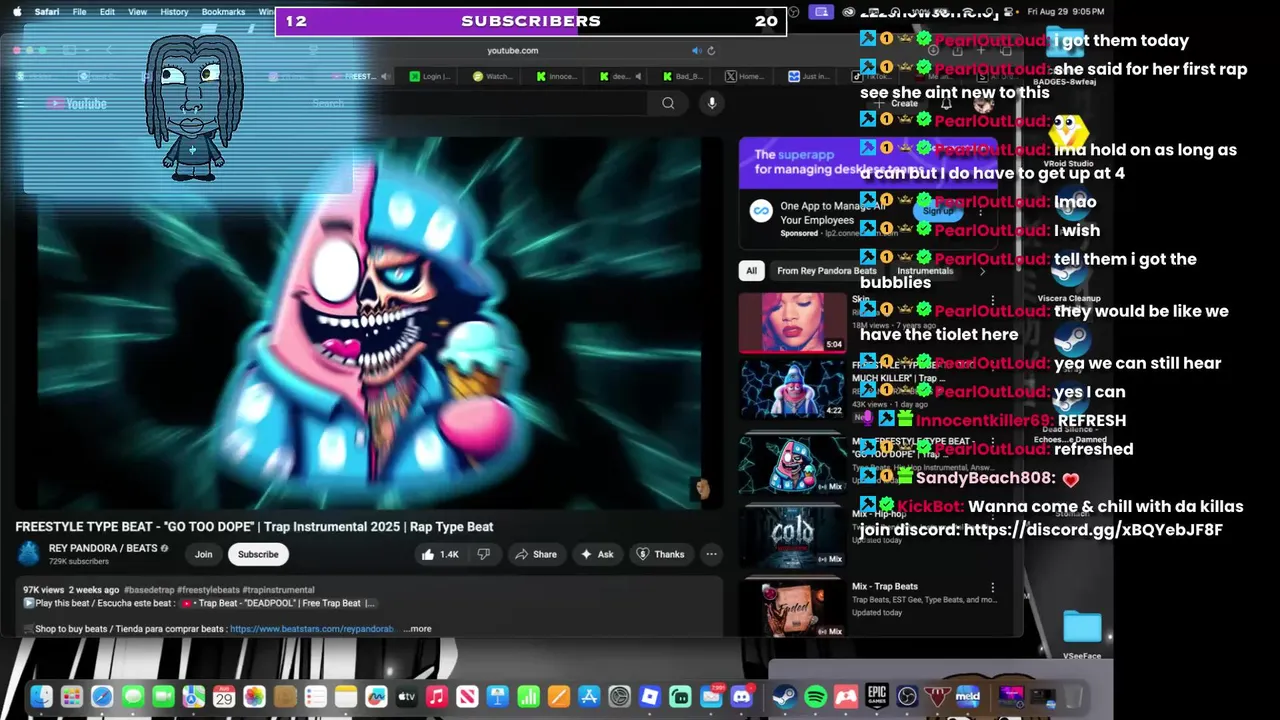Screen dimensions: 1280x720
Task: Open Meld app in the dock
Action: [968, 697]
